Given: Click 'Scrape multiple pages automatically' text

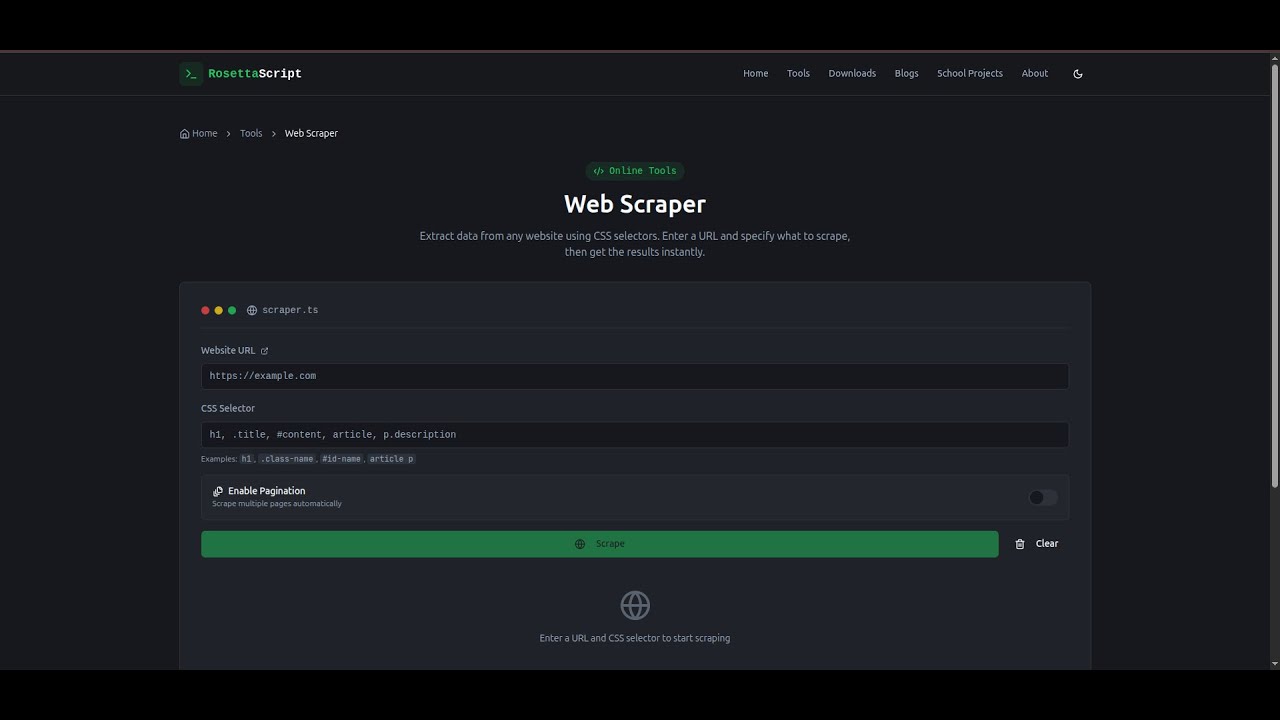Looking at the screenshot, I should (x=277, y=504).
